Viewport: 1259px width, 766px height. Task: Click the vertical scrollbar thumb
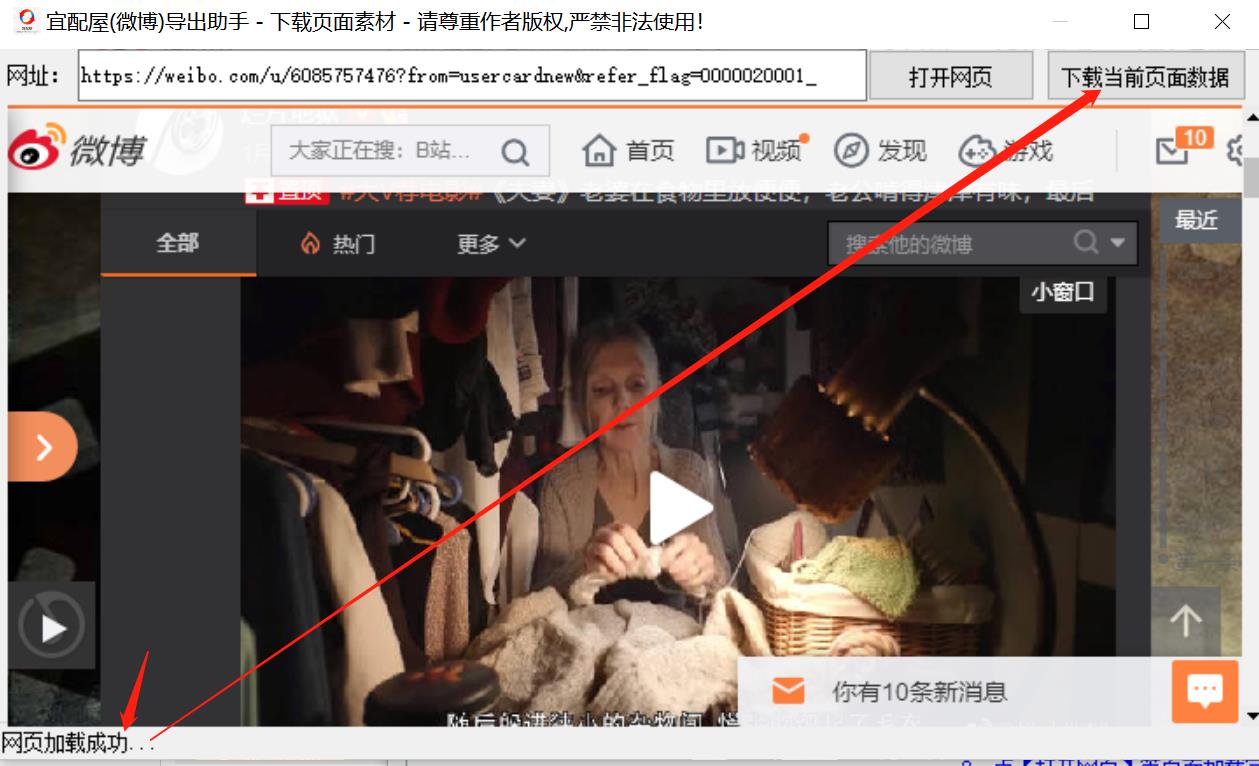coord(1251,177)
